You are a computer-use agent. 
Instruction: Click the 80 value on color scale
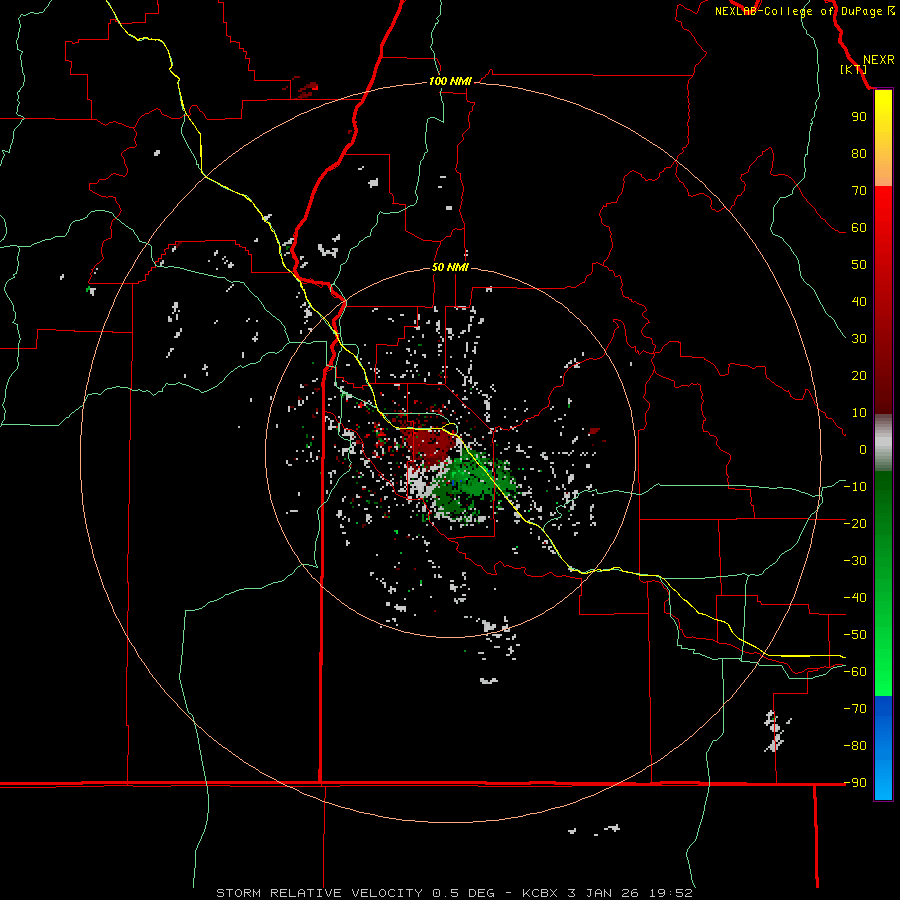(859, 154)
